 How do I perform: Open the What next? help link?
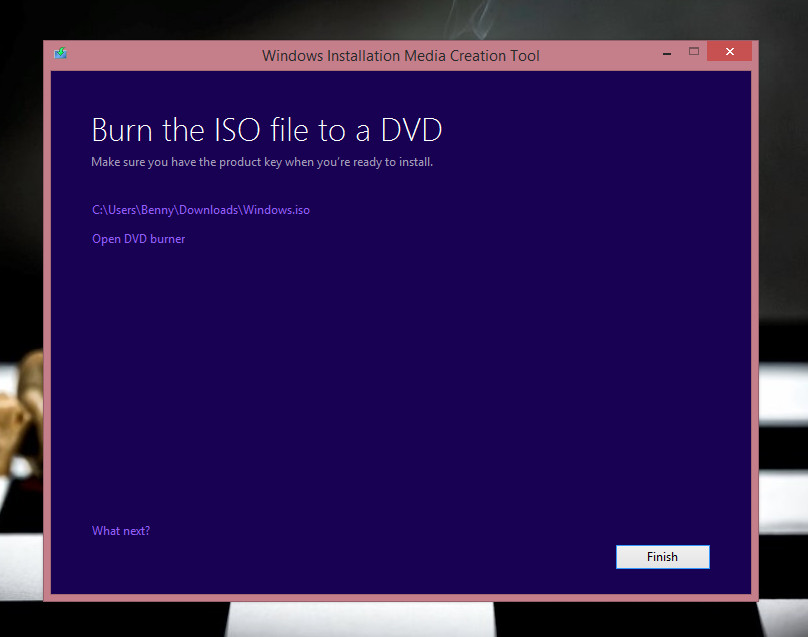(x=121, y=531)
